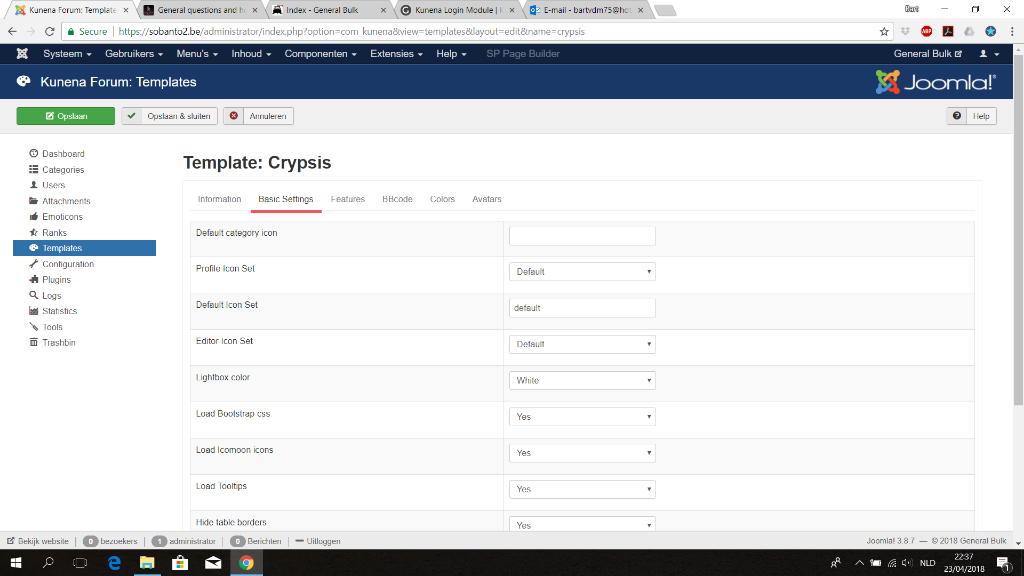1024x576 pixels.
Task: Click the Annuleren button
Action: click(259, 116)
